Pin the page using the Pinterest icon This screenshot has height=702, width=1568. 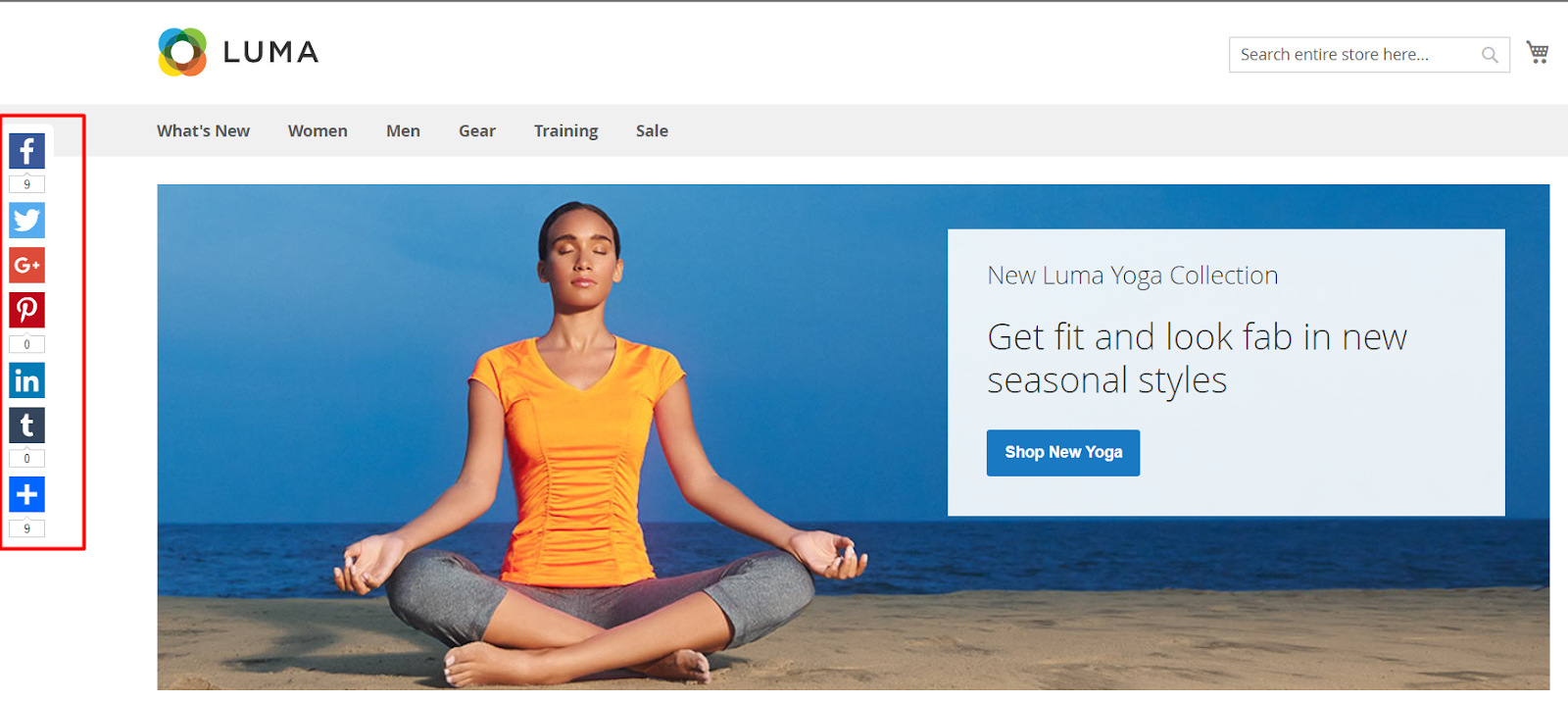click(x=27, y=310)
